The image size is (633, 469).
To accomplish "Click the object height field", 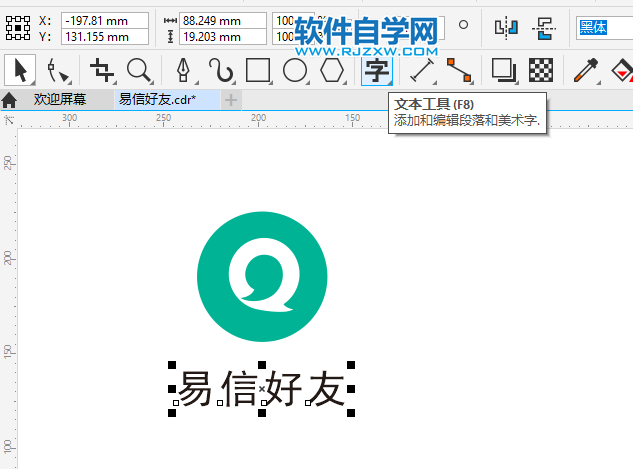I will pos(223,37).
